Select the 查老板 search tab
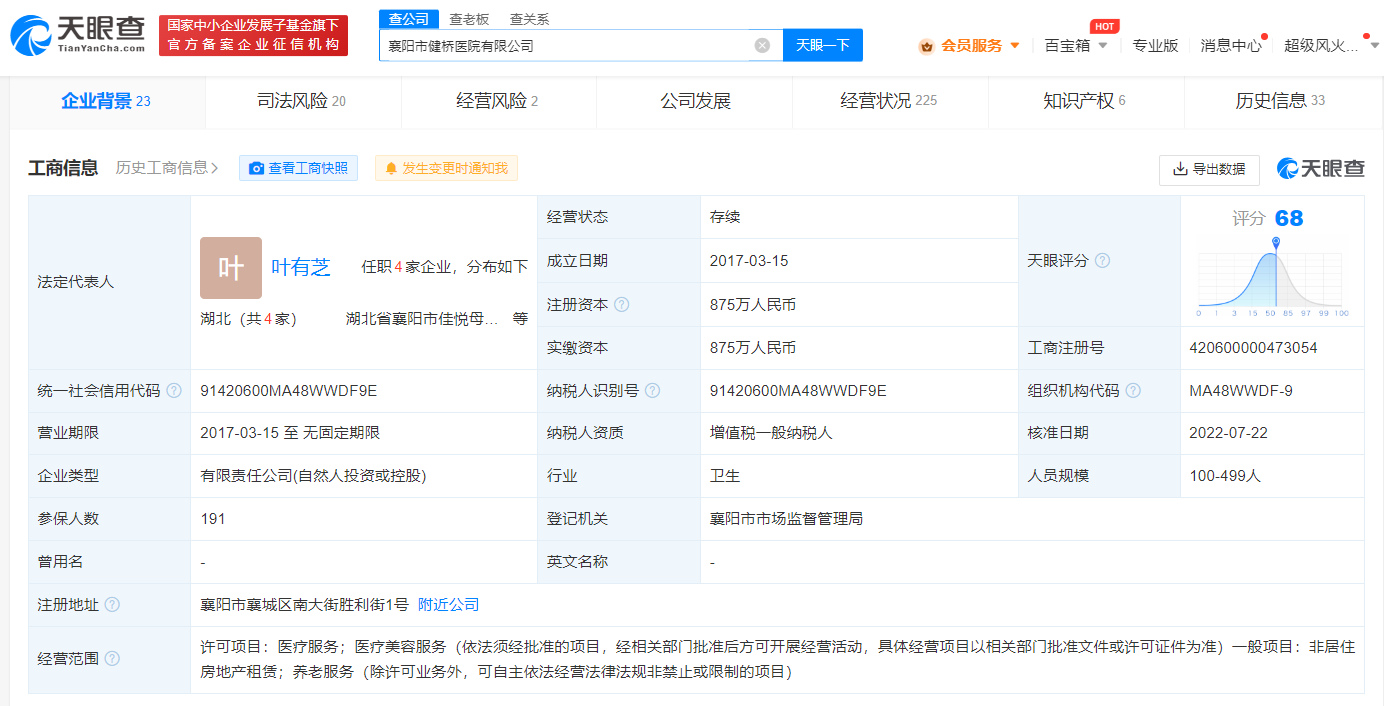 [469, 19]
